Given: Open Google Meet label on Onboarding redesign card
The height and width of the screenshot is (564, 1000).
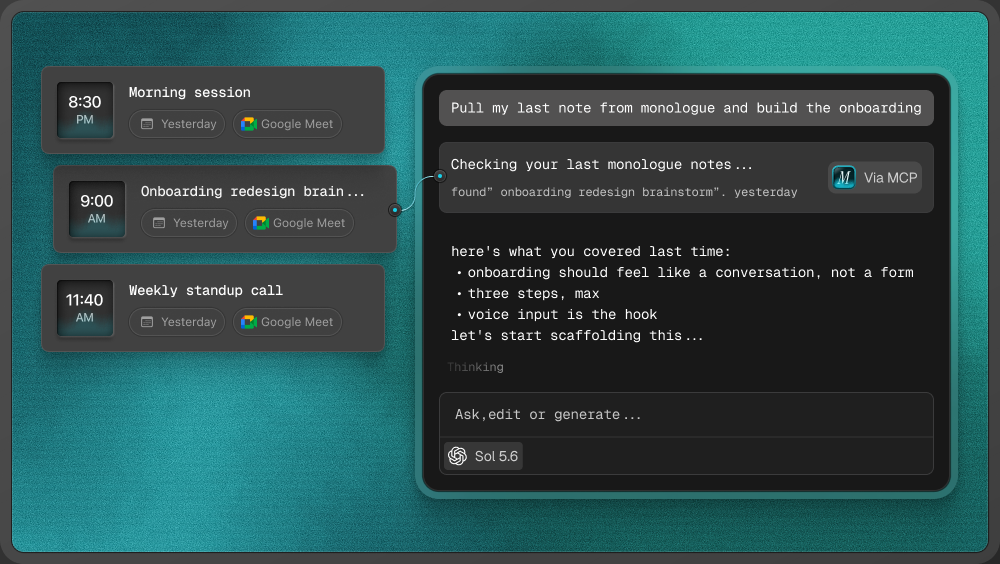Looking at the screenshot, I should point(309,223).
